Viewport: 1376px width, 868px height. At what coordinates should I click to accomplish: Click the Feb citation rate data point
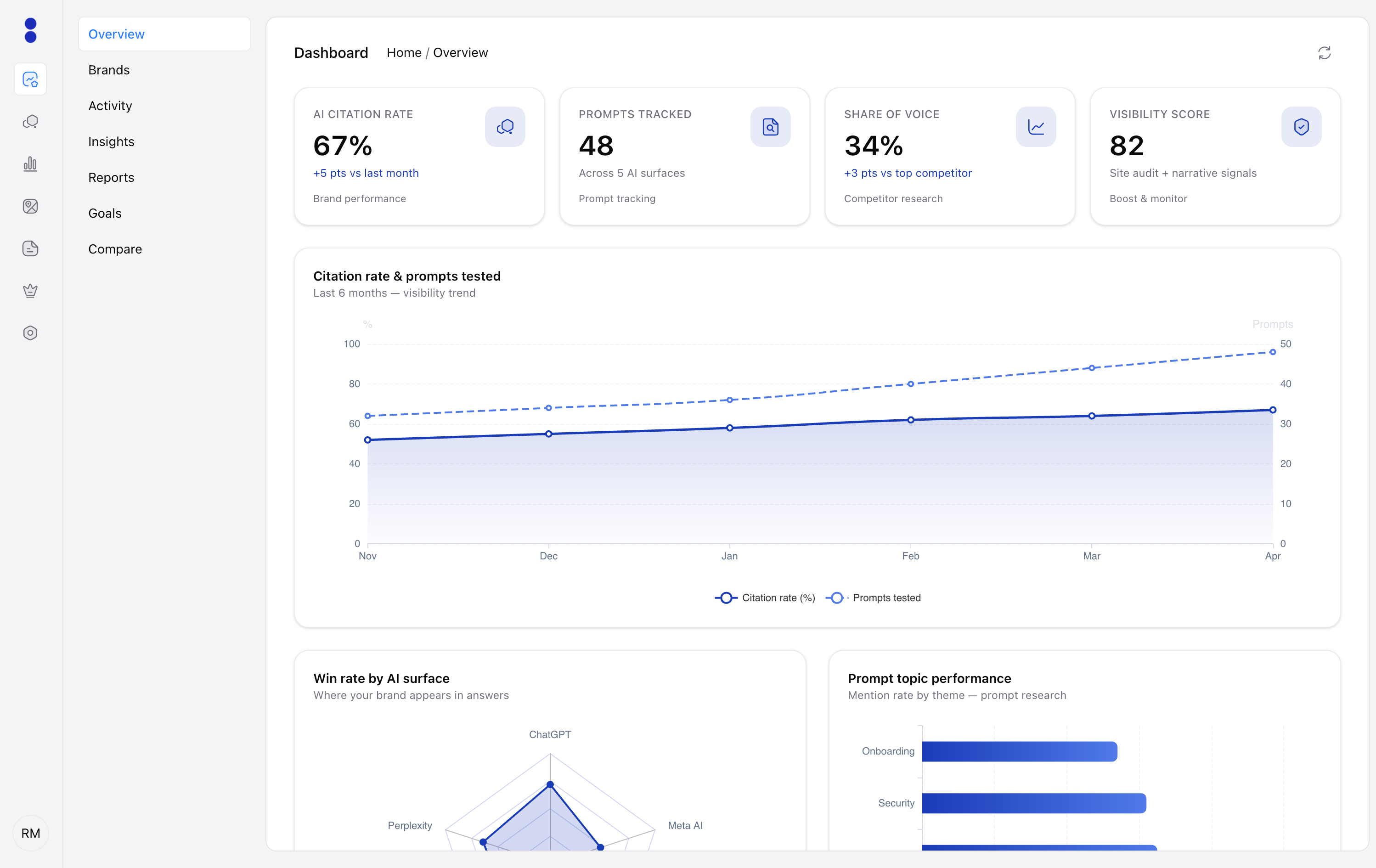tap(911, 420)
